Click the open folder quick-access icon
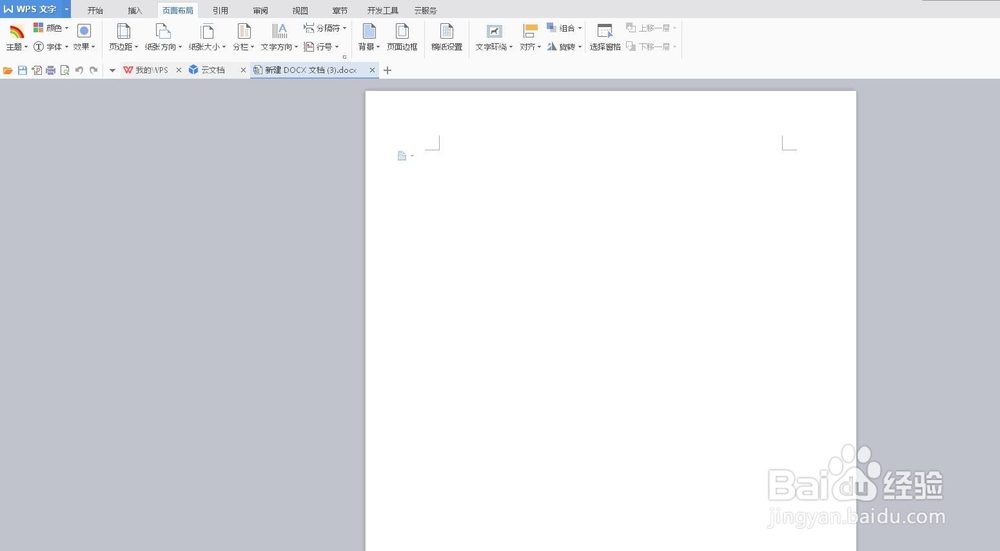The width and height of the screenshot is (1000, 551). click(8, 70)
